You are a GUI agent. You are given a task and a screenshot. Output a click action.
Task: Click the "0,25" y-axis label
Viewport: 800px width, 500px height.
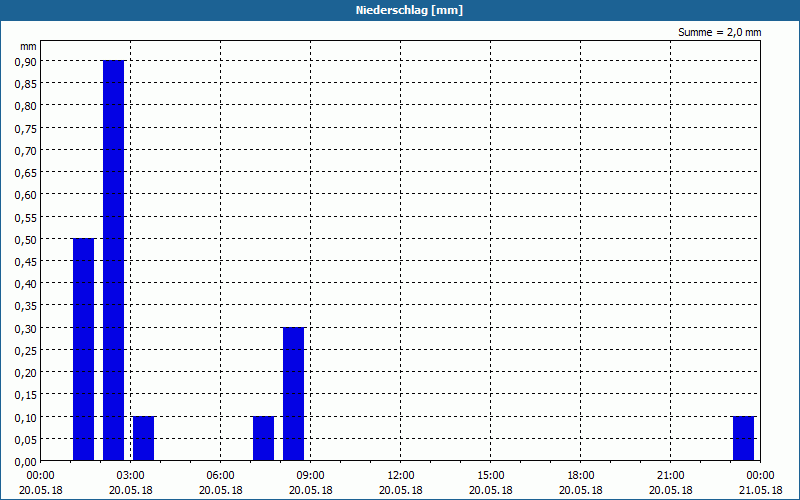[x=26, y=351]
